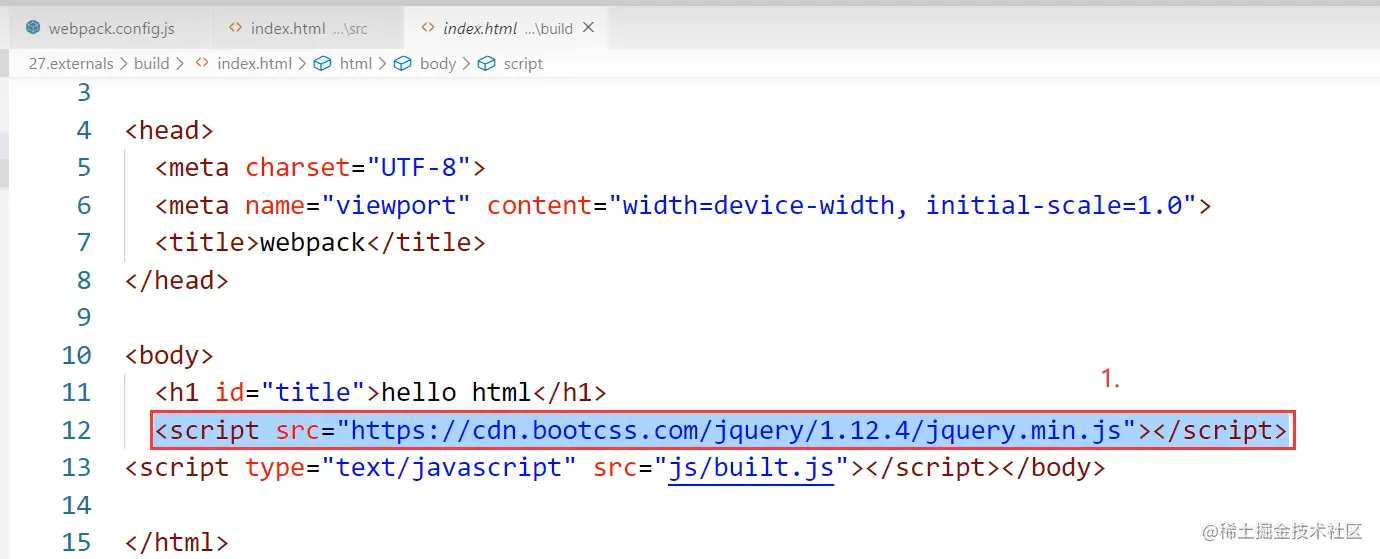Click the HTML file icon on the build tab
The image size is (1380, 559).
point(429,28)
